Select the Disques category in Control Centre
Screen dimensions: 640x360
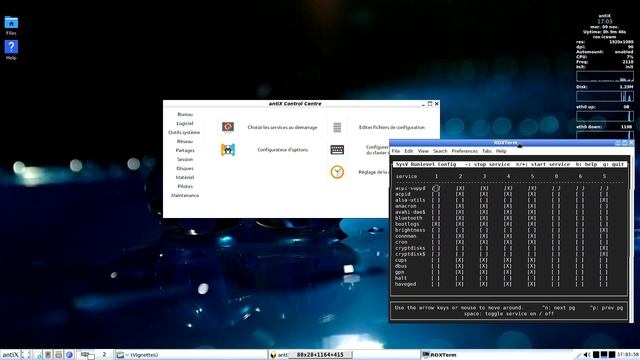[x=185, y=168]
